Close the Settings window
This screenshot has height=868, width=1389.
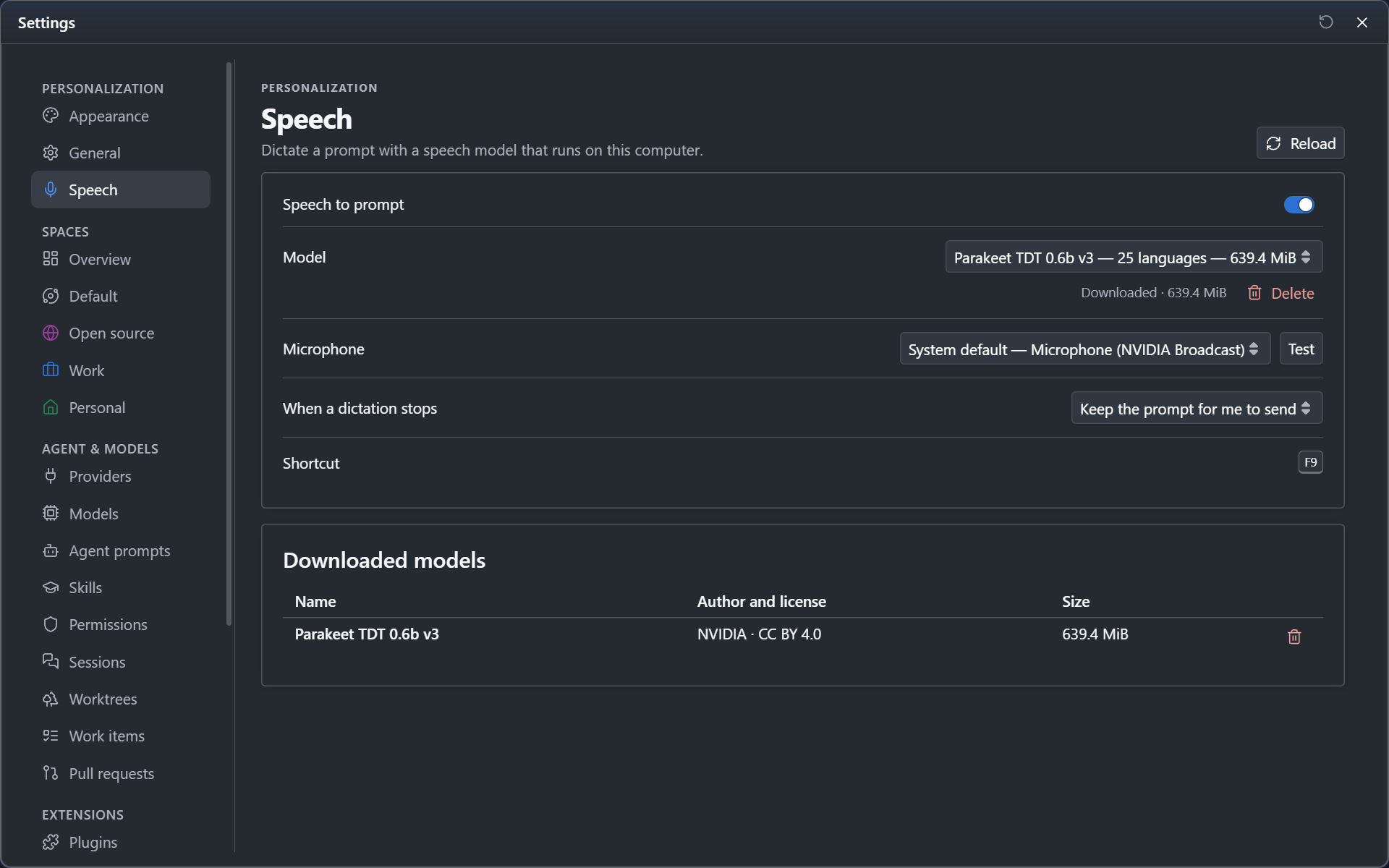point(1362,22)
